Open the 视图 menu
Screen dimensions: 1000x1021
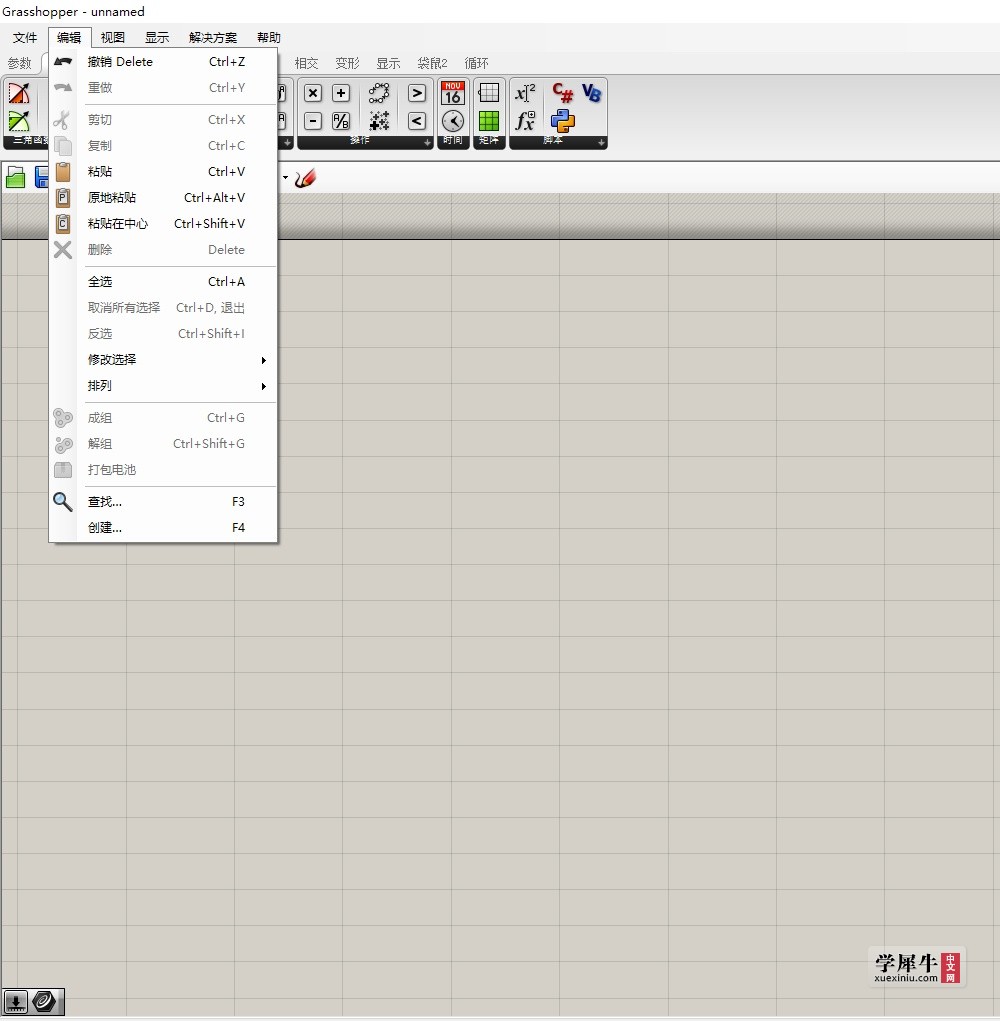click(113, 38)
